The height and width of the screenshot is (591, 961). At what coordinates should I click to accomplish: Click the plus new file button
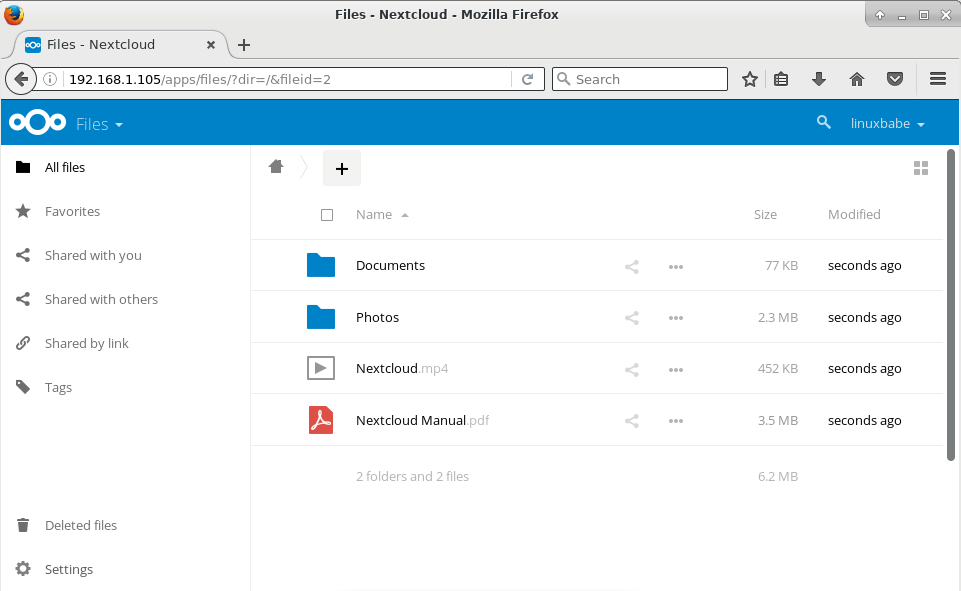(x=341, y=169)
